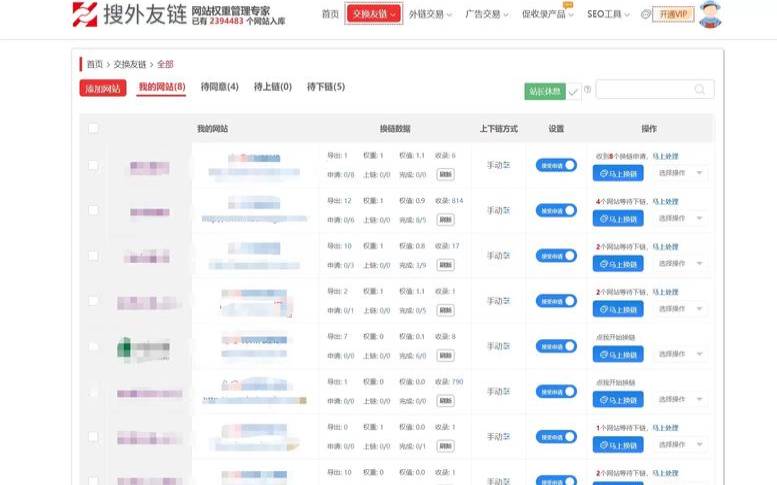Toggle the 站长休息 checkmark box

pos(573,92)
